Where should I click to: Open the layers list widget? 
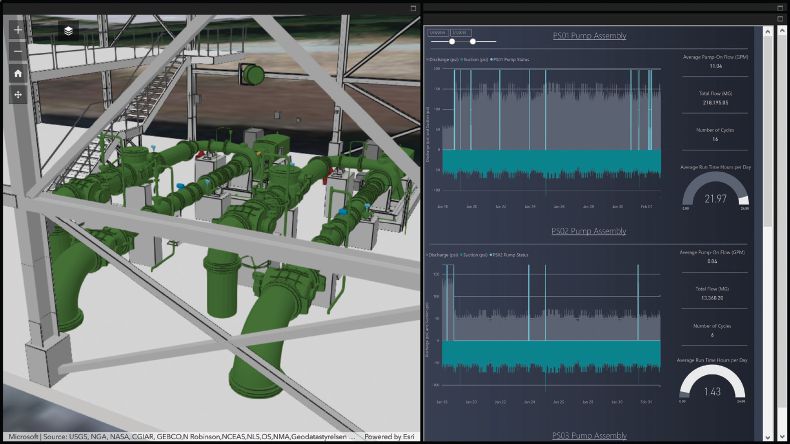click(x=68, y=30)
